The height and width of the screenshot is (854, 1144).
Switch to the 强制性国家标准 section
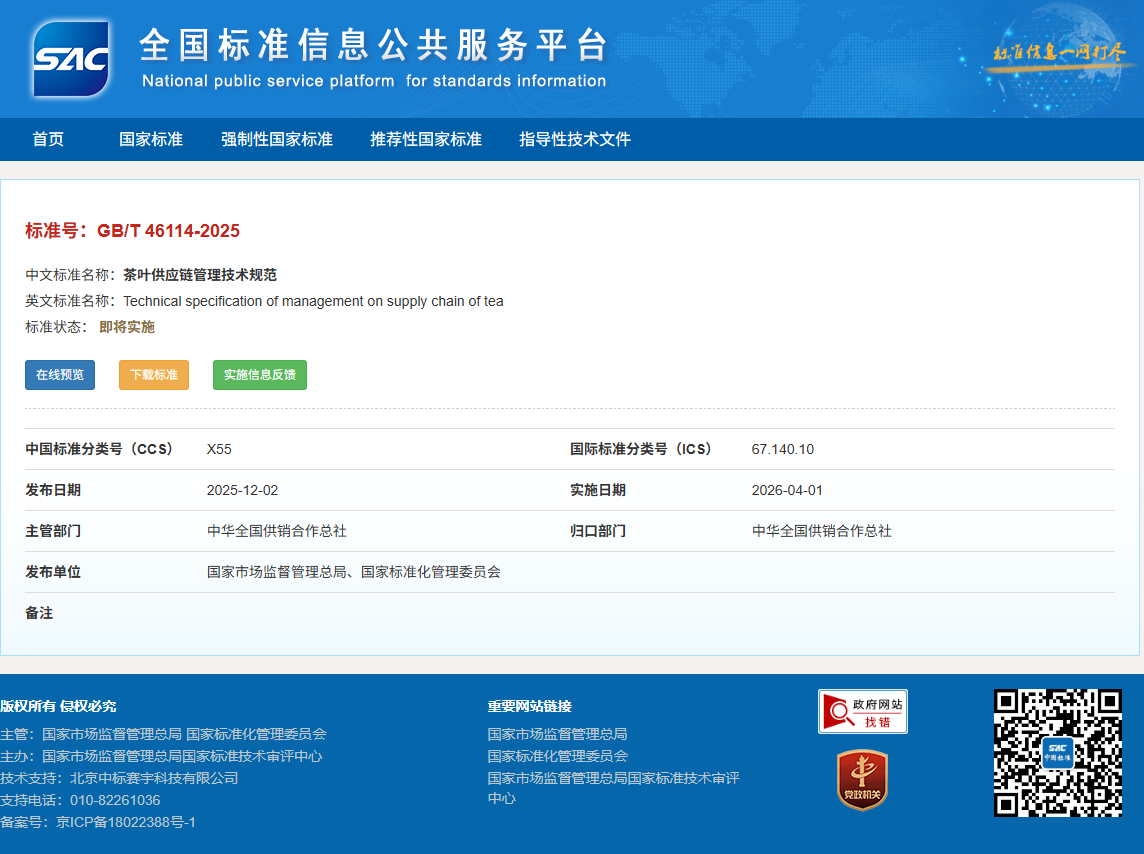pos(277,140)
